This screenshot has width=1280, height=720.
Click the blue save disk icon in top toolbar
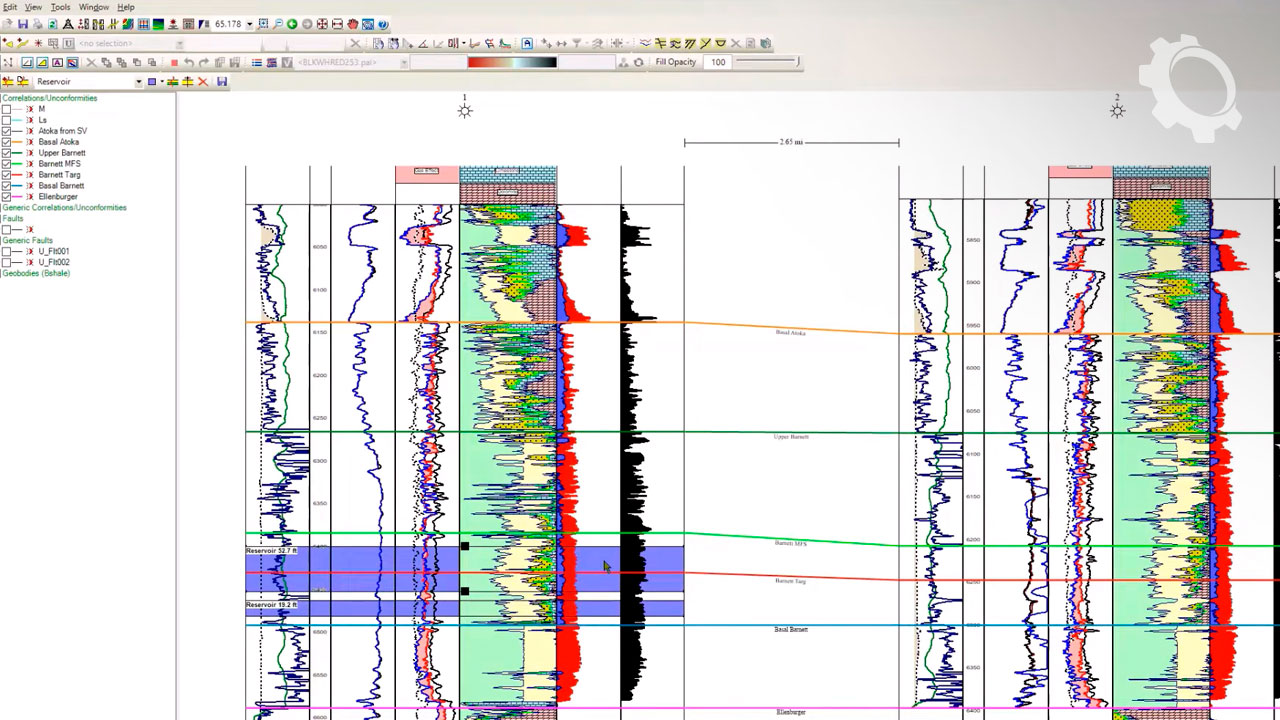pos(23,24)
